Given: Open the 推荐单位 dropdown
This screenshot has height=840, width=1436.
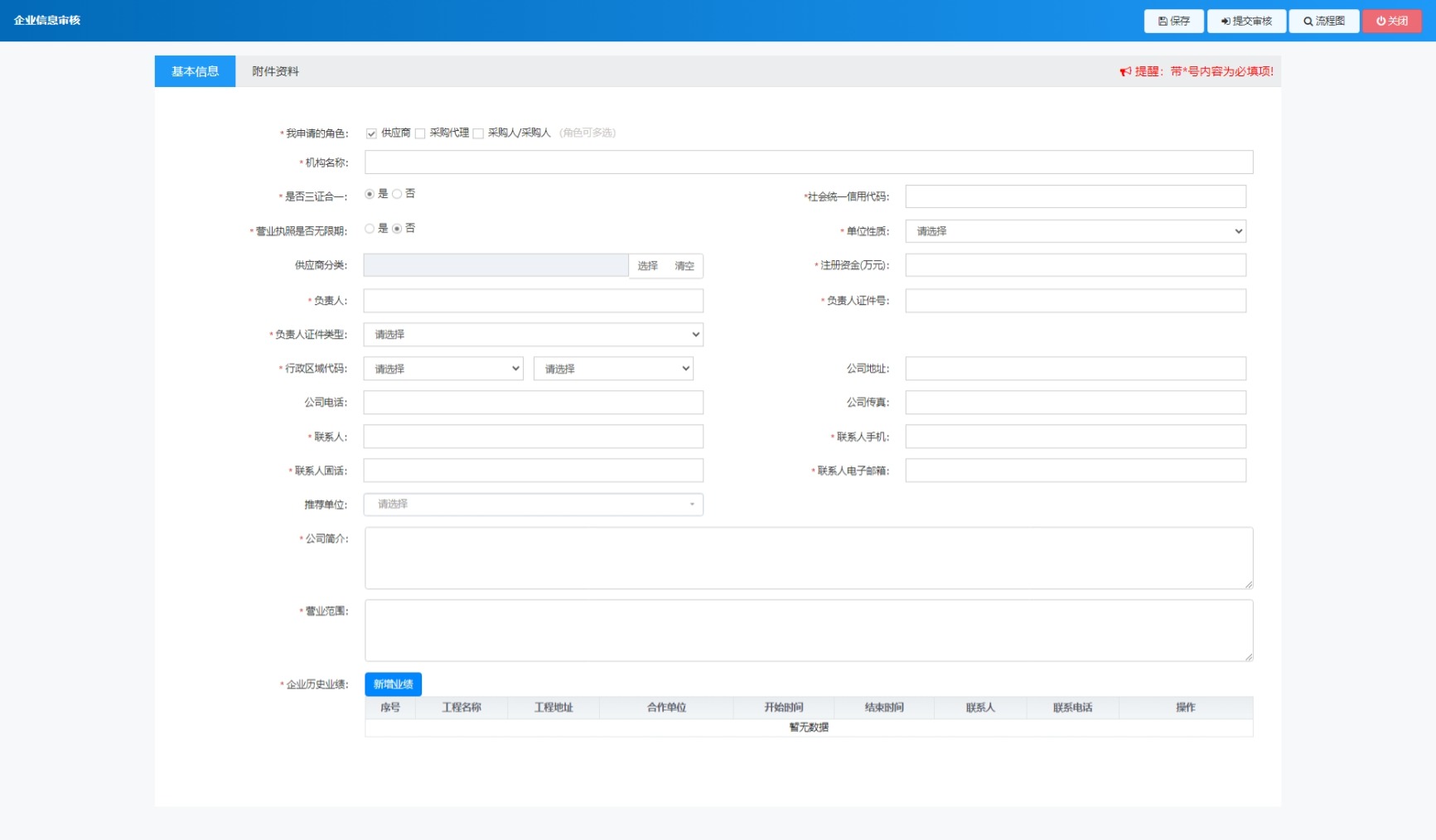Looking at the screenshot, I should pos(533,504).
